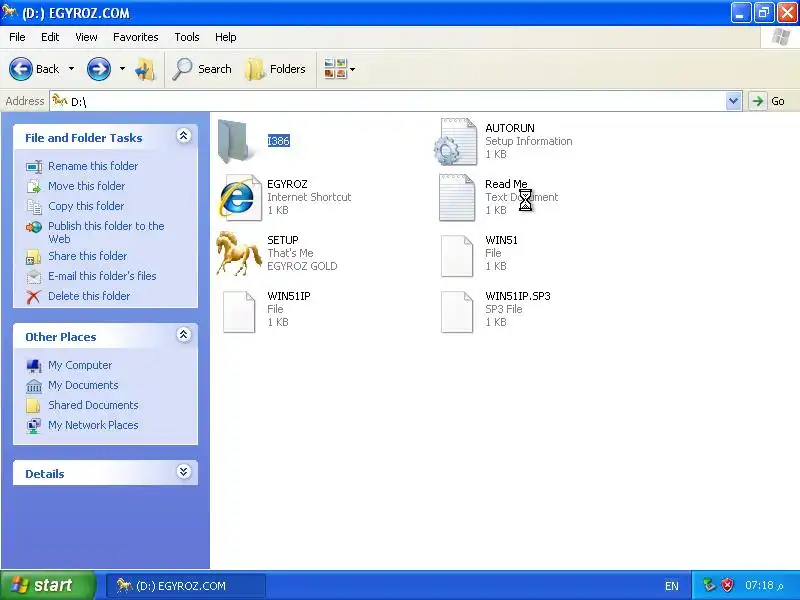The width and height of the screenshot is (800, 600).
Task: Click the I386 folder name label
Action: [279, 141]
